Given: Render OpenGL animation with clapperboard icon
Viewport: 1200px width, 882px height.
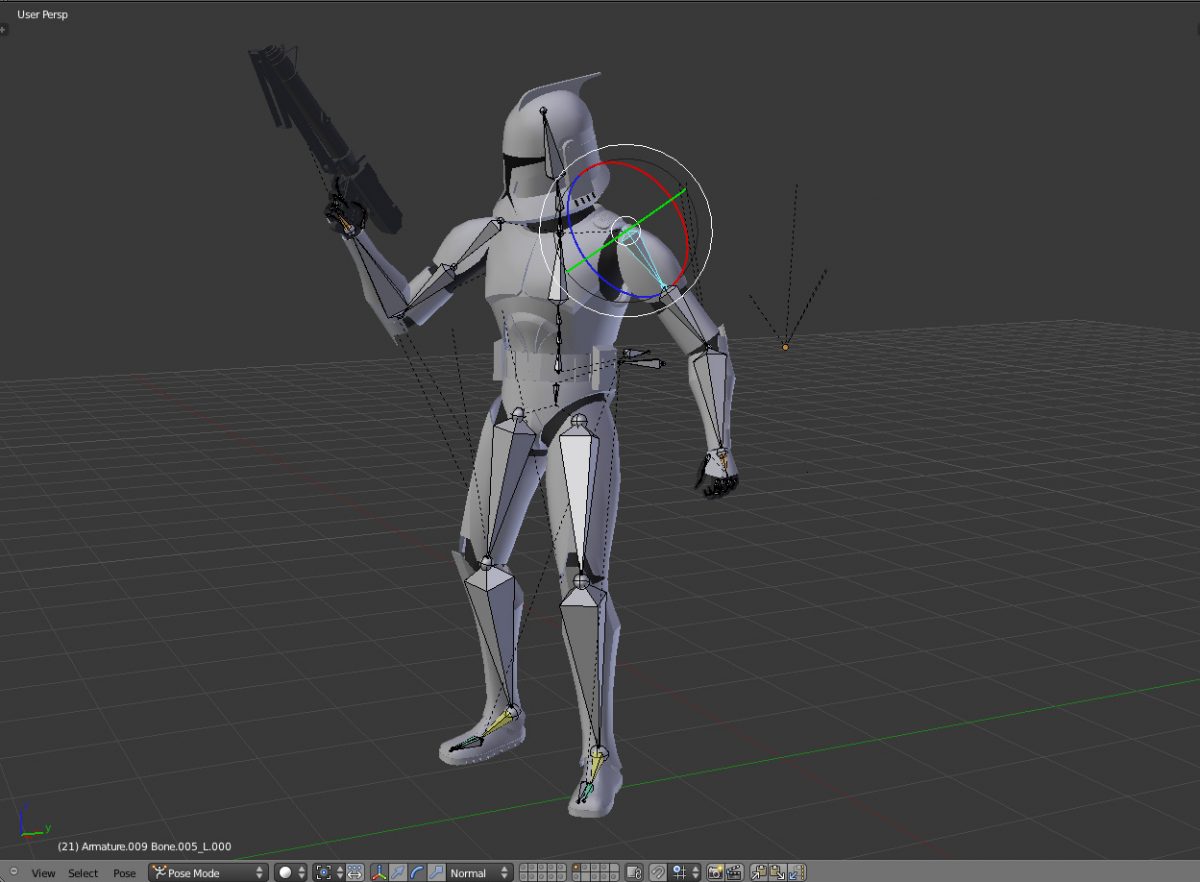Looking at the screenshot, I should pyautogui.click(x=734, y=873).
